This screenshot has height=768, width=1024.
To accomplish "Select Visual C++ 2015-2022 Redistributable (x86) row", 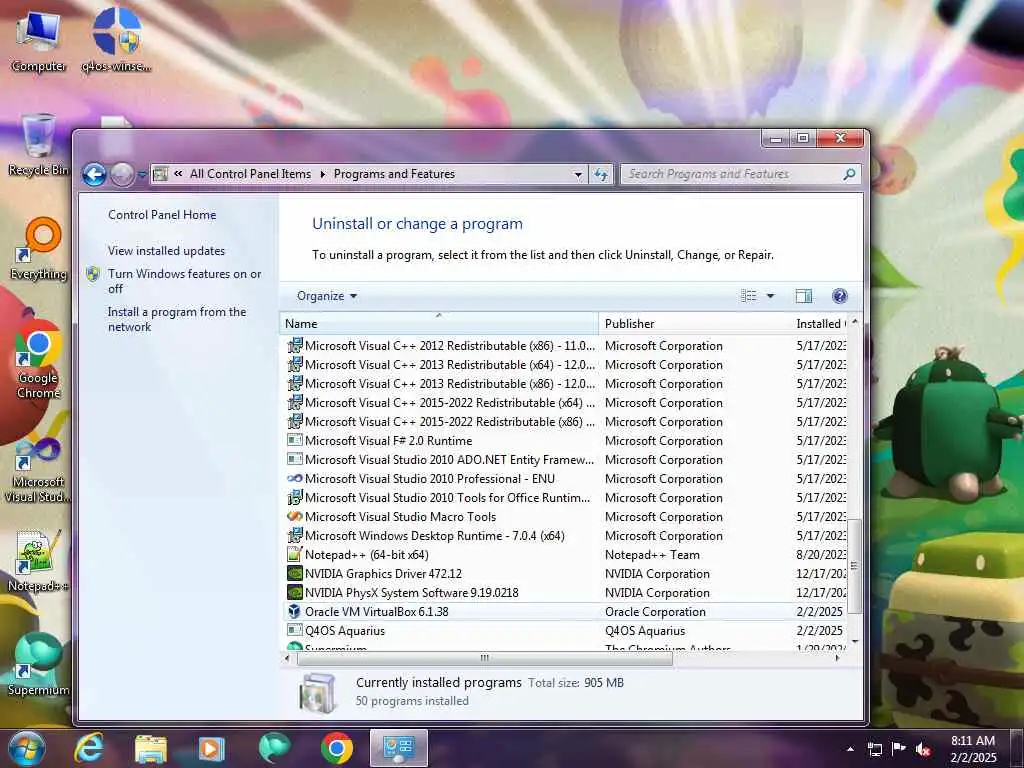I will 565,422.
